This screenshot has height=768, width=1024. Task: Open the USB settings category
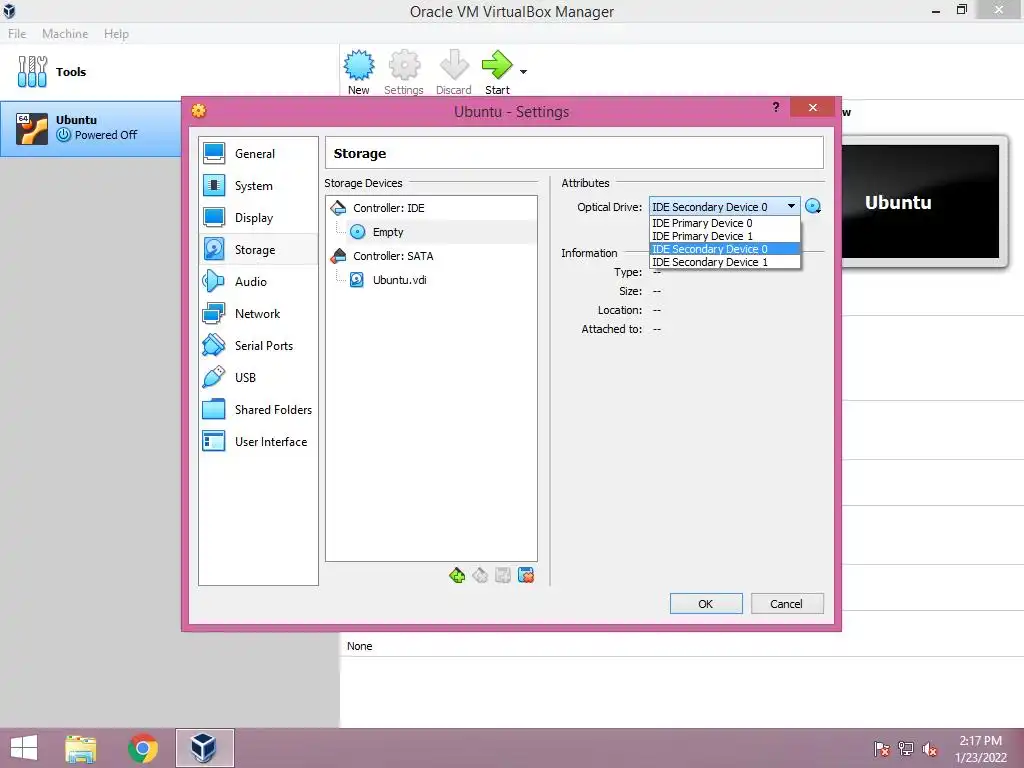click(258, 377)
